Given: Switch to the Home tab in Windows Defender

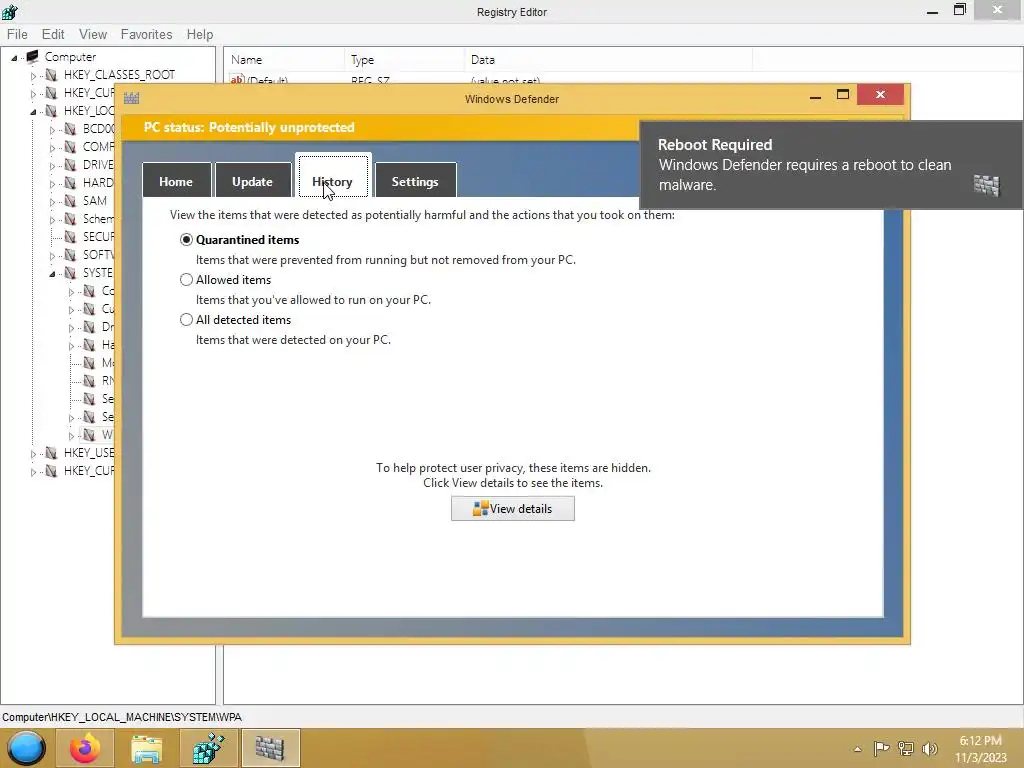Looking at the screenshot, I should click(x=176, y=181).
